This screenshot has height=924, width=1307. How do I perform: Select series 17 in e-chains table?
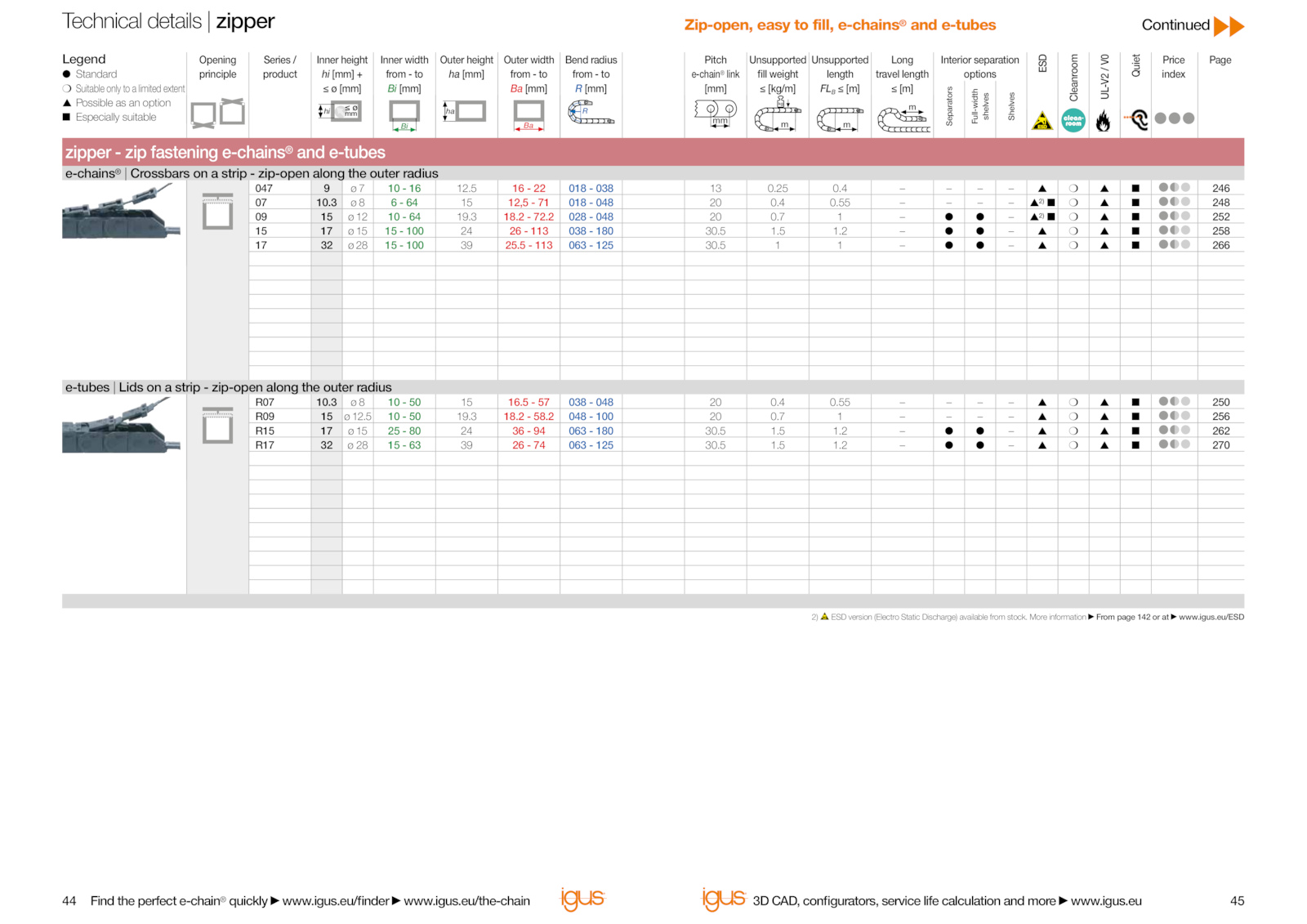261,245
